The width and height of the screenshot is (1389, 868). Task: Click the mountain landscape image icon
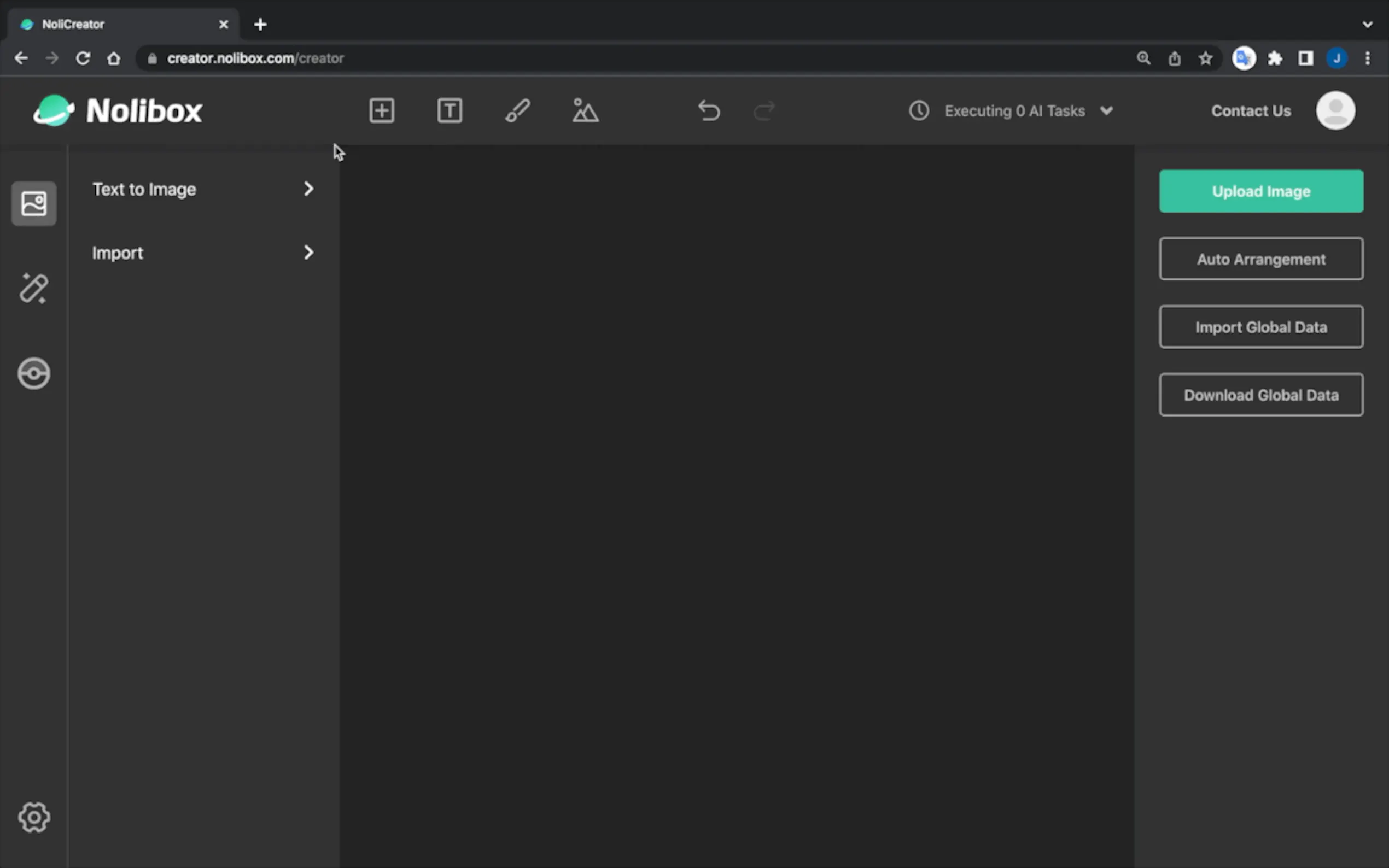pos(585,110)
